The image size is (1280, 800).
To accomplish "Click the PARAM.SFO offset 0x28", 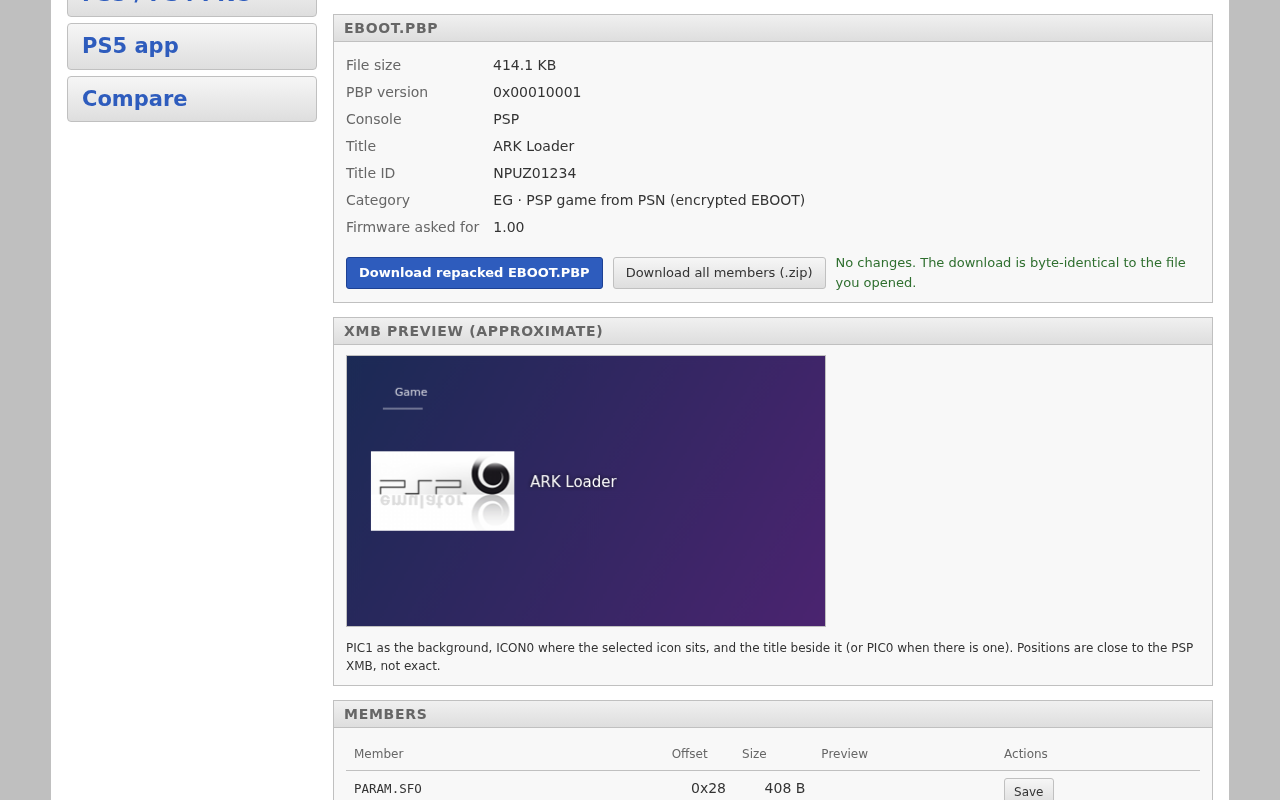I will (x=708, y=789).
